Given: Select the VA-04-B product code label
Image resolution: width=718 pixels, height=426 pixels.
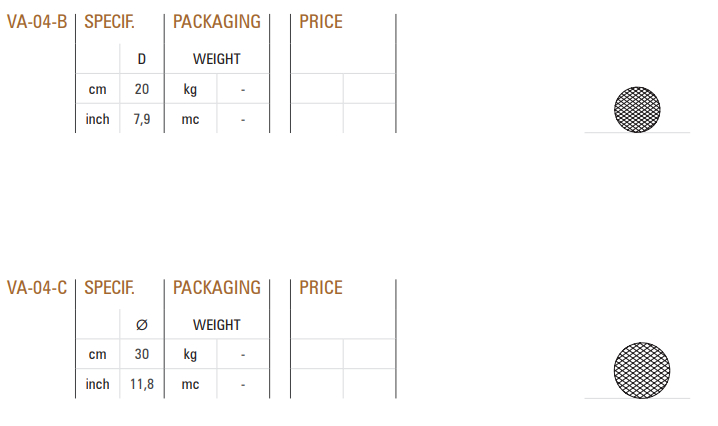Looking at the screenshot, I should click(37, 22).
